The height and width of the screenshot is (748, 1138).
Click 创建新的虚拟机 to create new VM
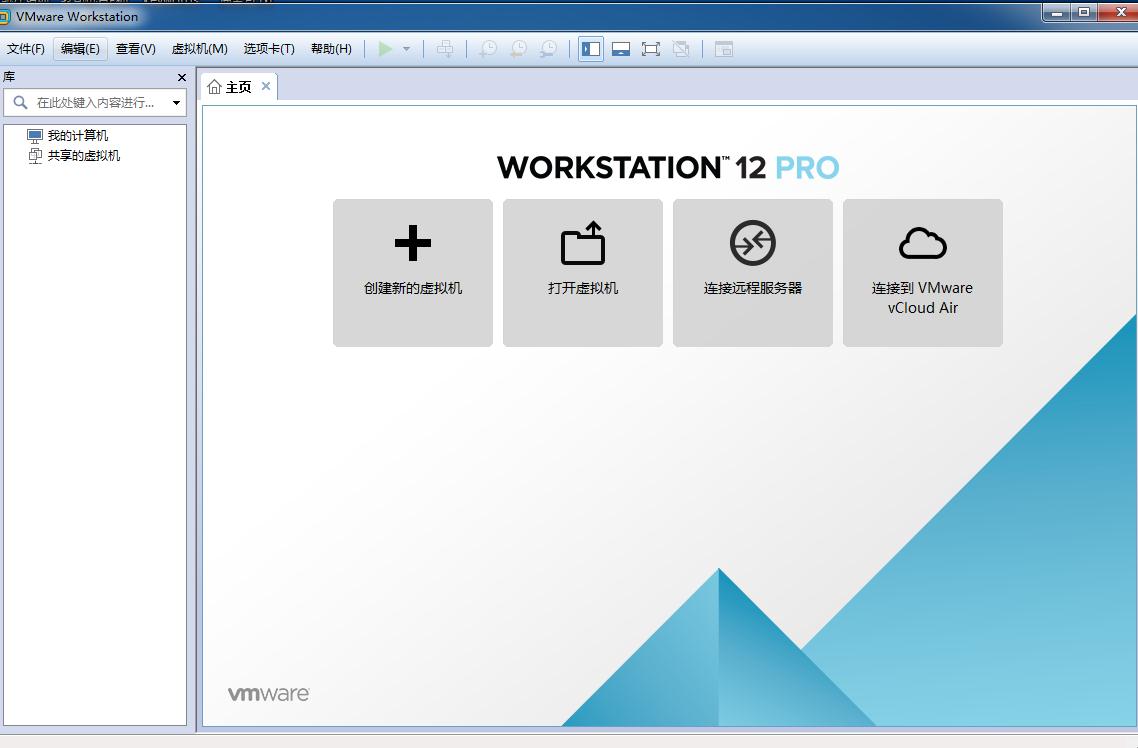tap(412, 272)
